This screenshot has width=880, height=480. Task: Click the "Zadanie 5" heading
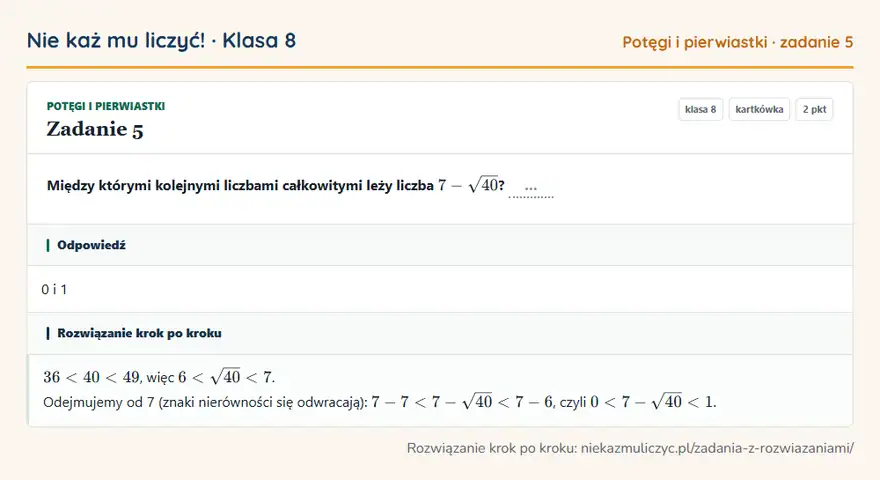tap(95, 129)
